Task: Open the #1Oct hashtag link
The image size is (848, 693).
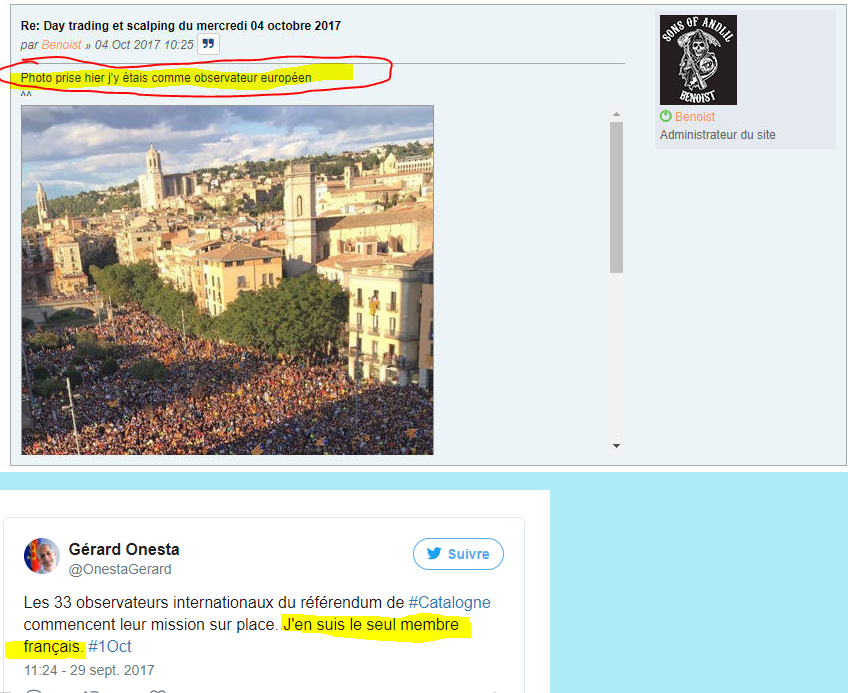Action: tap(110, 646)
